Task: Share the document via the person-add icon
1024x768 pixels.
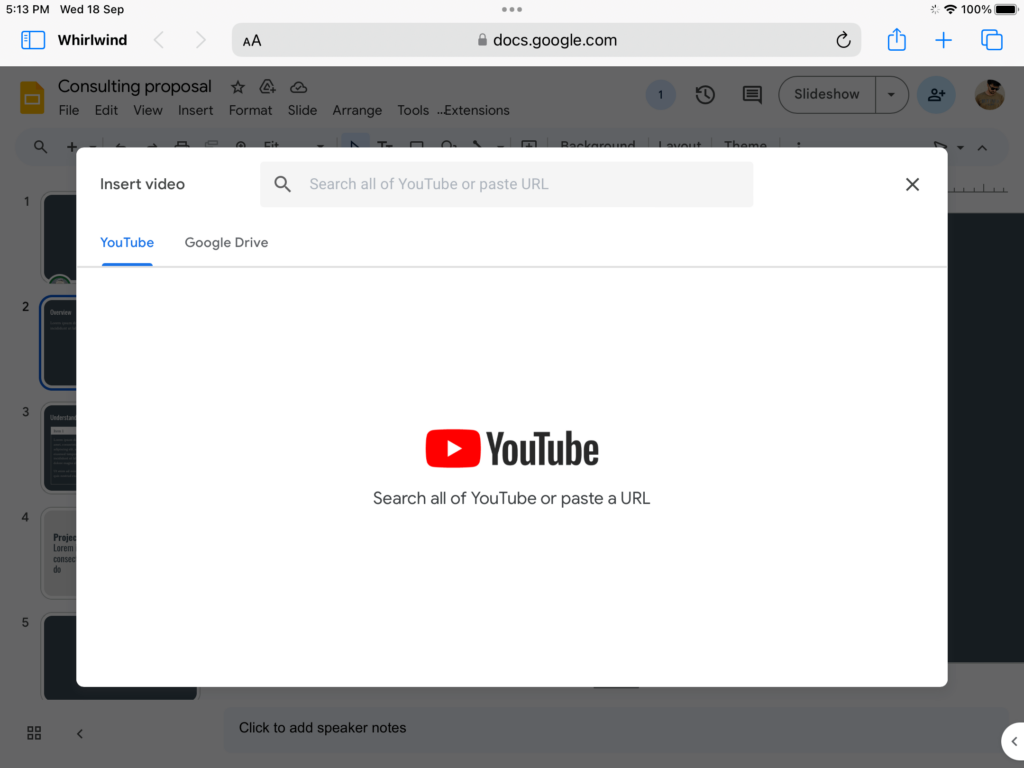Action: [x=936, y=94]
